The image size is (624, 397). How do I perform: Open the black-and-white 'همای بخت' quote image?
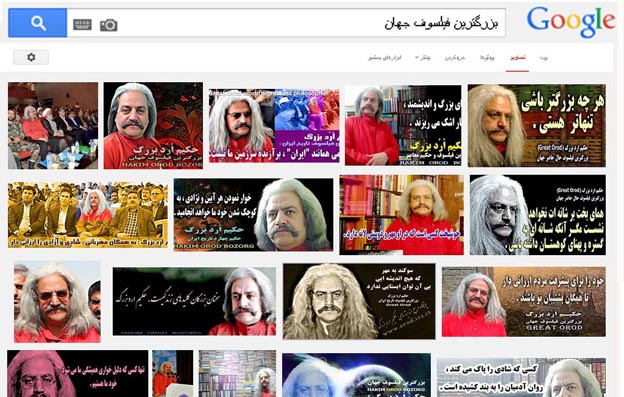pyautogui.click(x=538, y=215)
